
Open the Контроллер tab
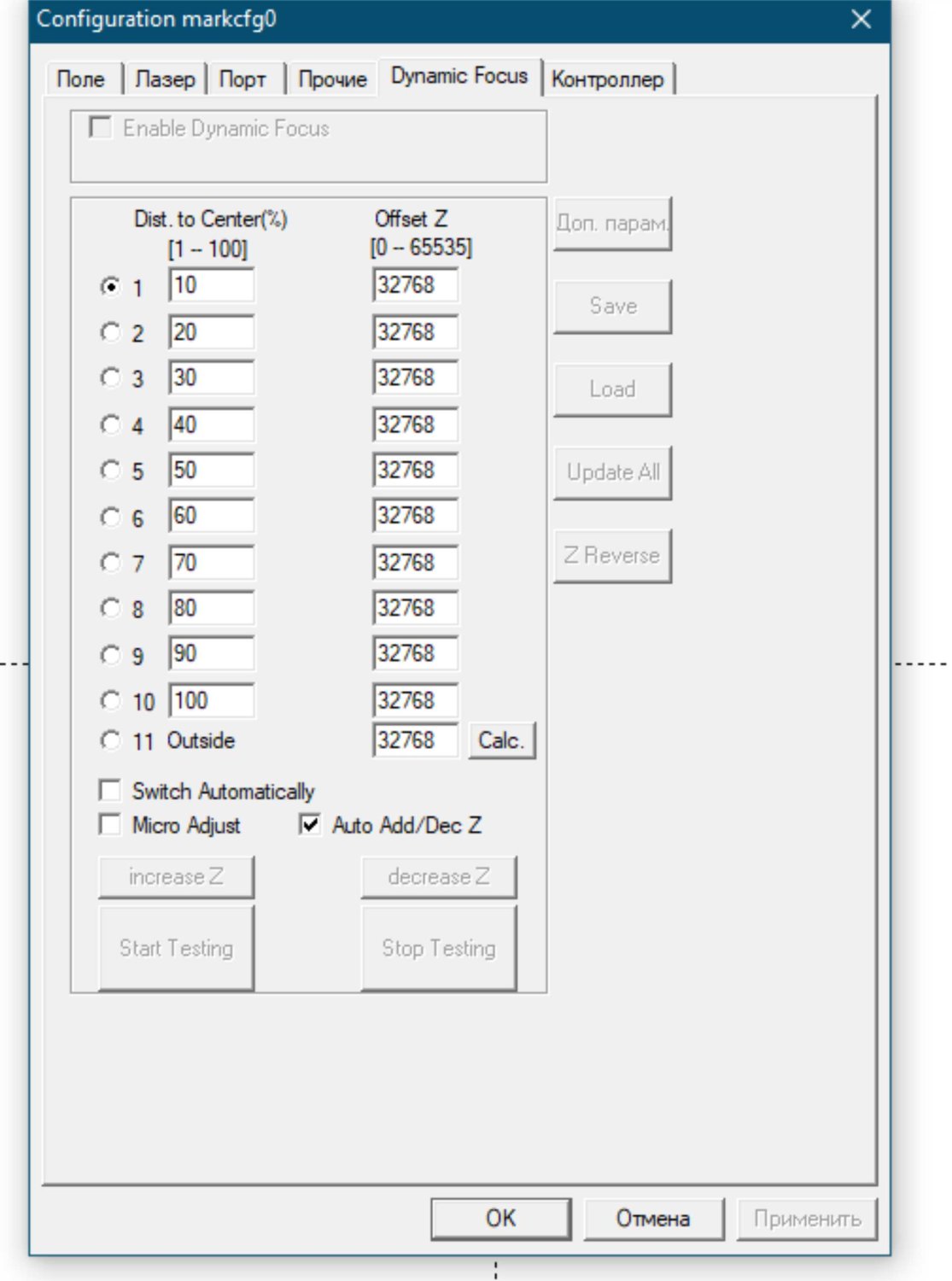pyautogui.click(x=607, y=79)
